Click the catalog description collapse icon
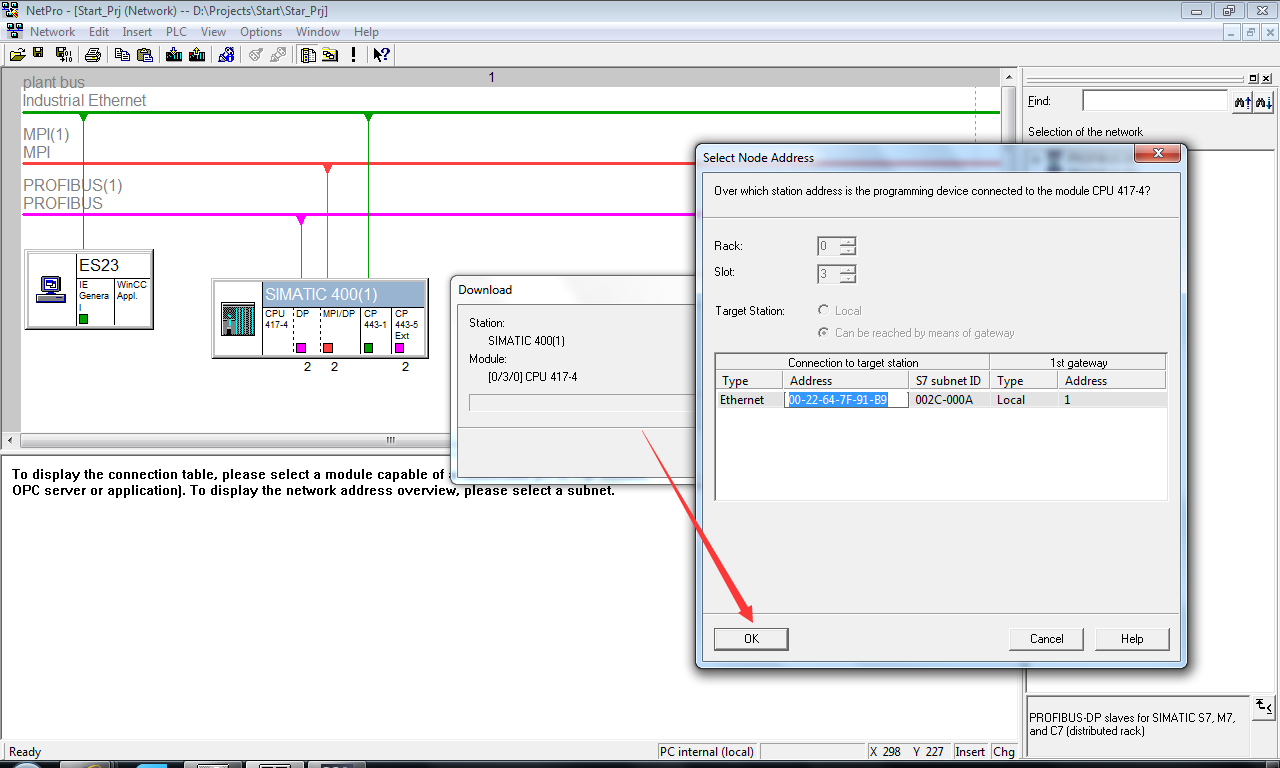Viewport: 1280px width, 768px height. (1264, 707)
